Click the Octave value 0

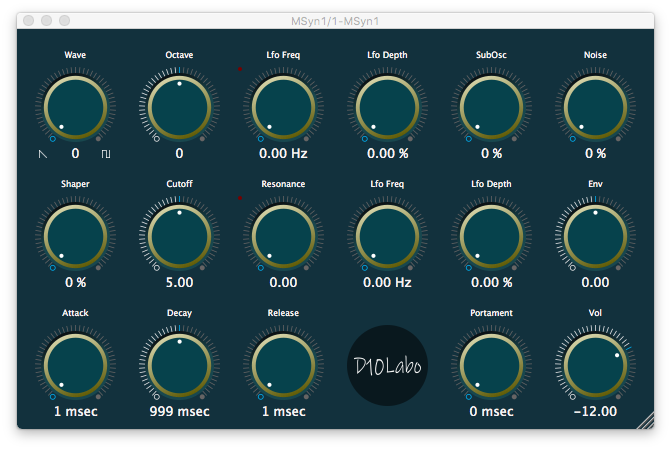(x=179, y=154)
